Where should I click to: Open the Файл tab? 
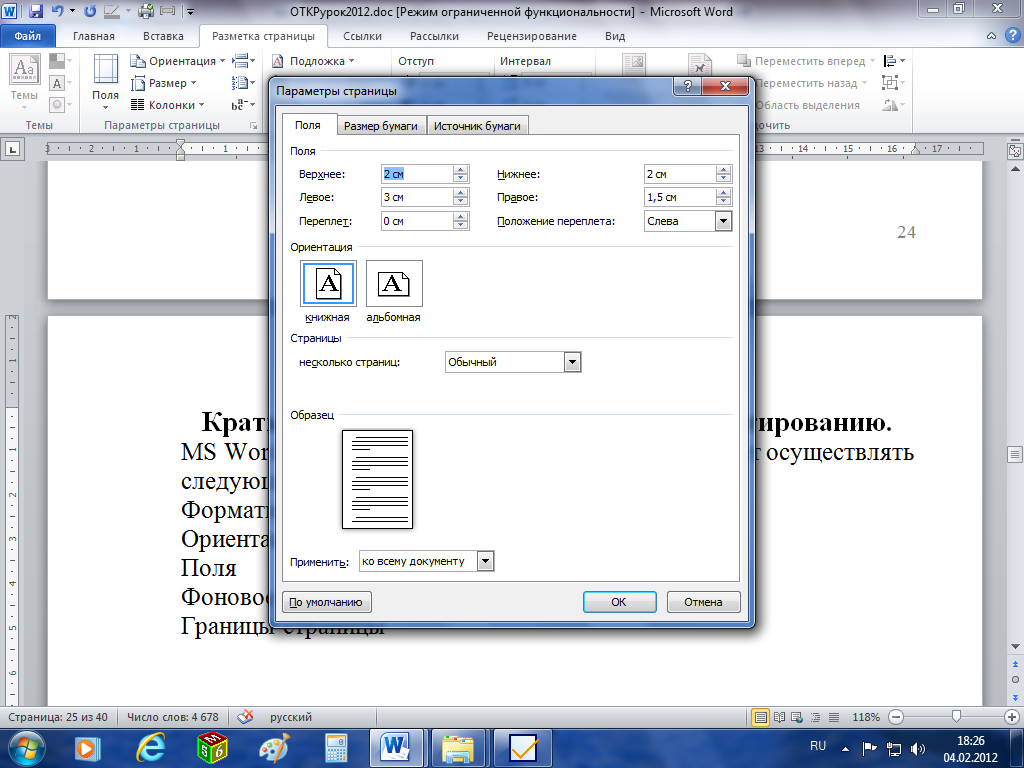coord(27,36)
